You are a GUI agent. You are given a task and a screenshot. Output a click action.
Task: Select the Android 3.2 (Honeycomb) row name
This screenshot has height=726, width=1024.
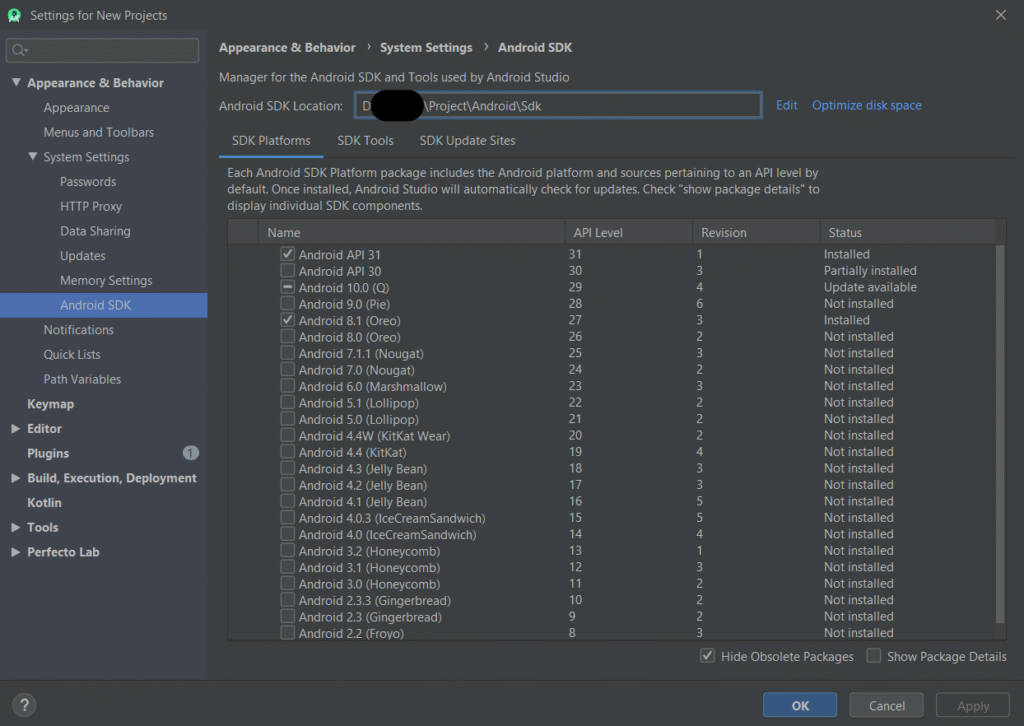coord(370,551)
